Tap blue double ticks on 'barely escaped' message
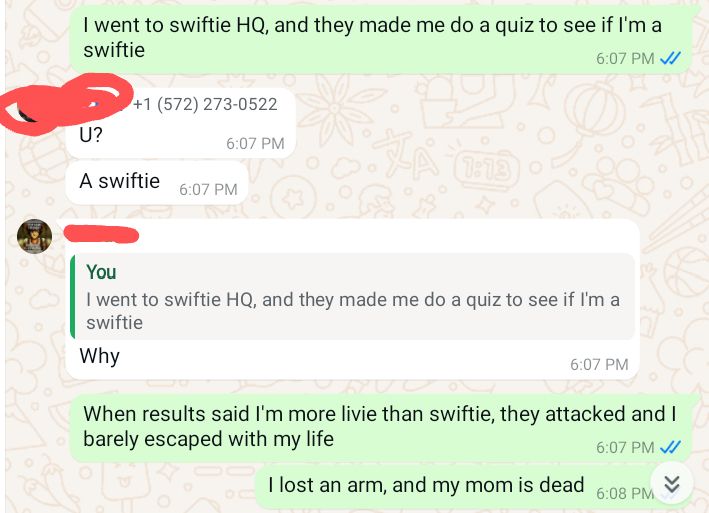 [x=671, y=447]
